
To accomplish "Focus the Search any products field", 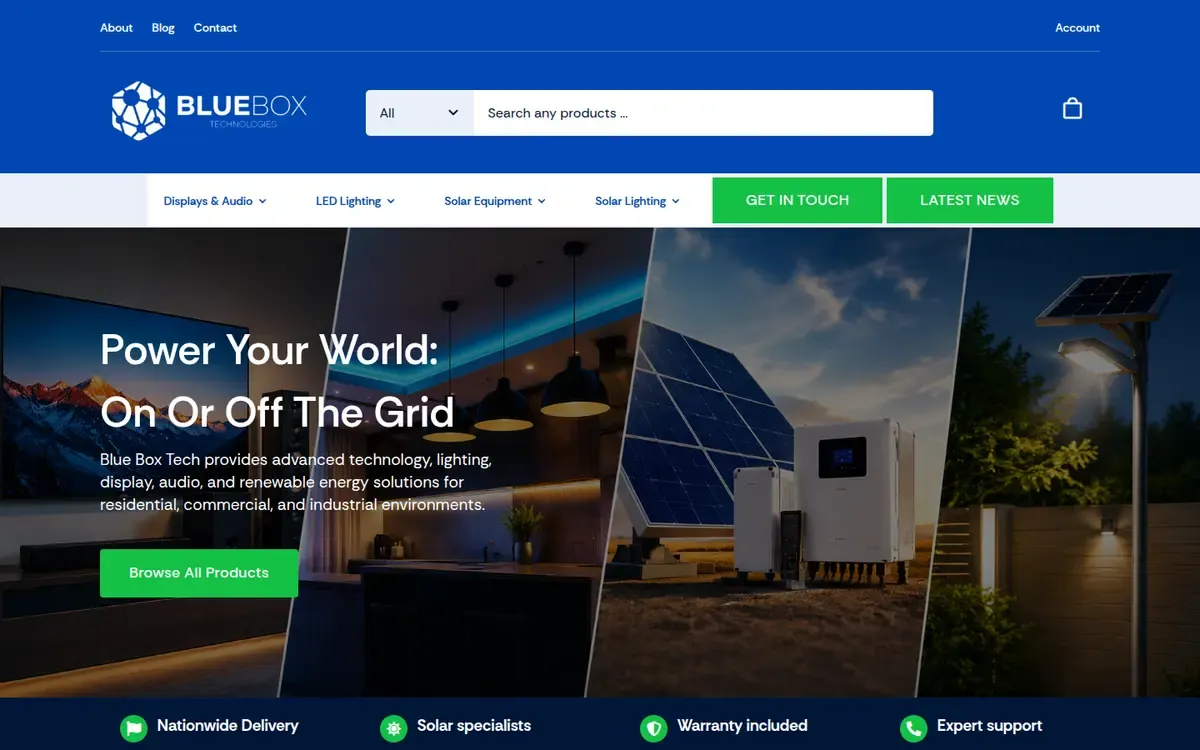I will (x=703, y=113).
